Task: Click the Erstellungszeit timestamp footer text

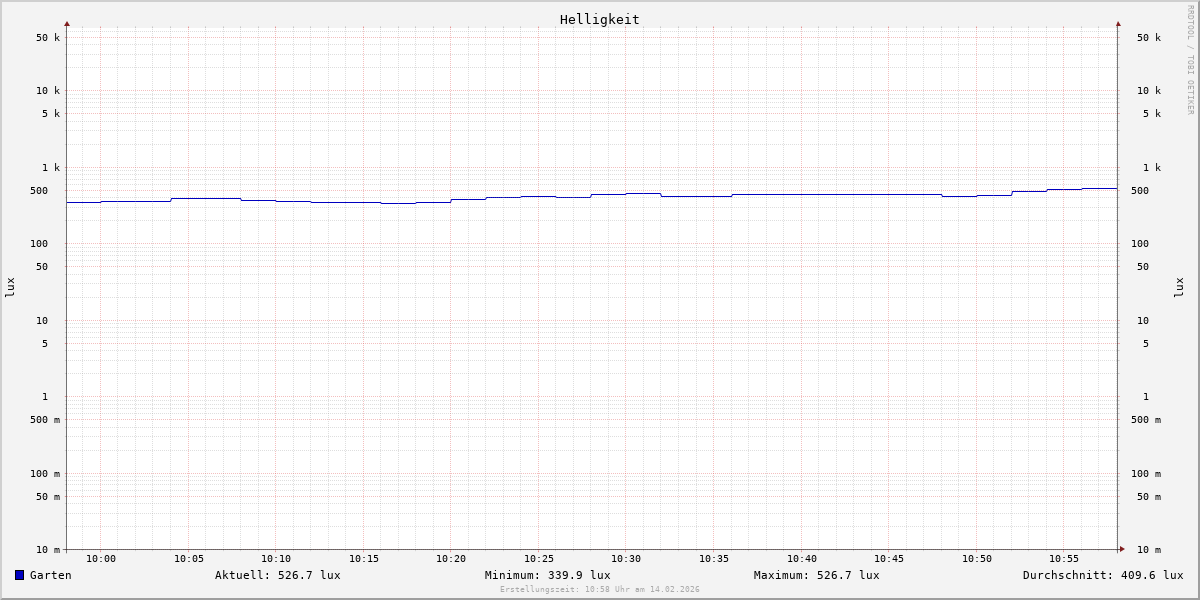Action: coord(599,590)
